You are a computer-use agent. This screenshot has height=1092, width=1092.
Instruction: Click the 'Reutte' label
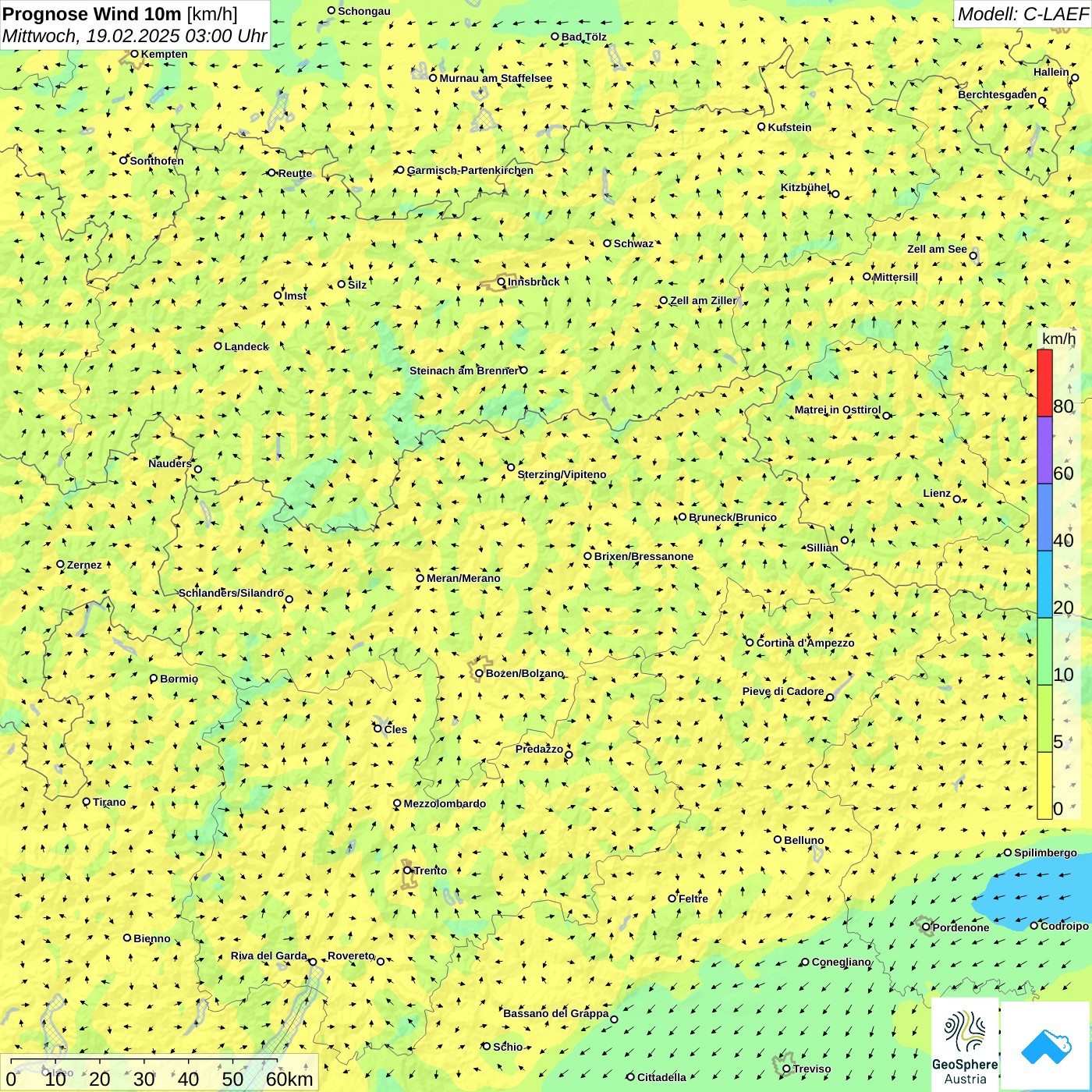tap(295, 173)
